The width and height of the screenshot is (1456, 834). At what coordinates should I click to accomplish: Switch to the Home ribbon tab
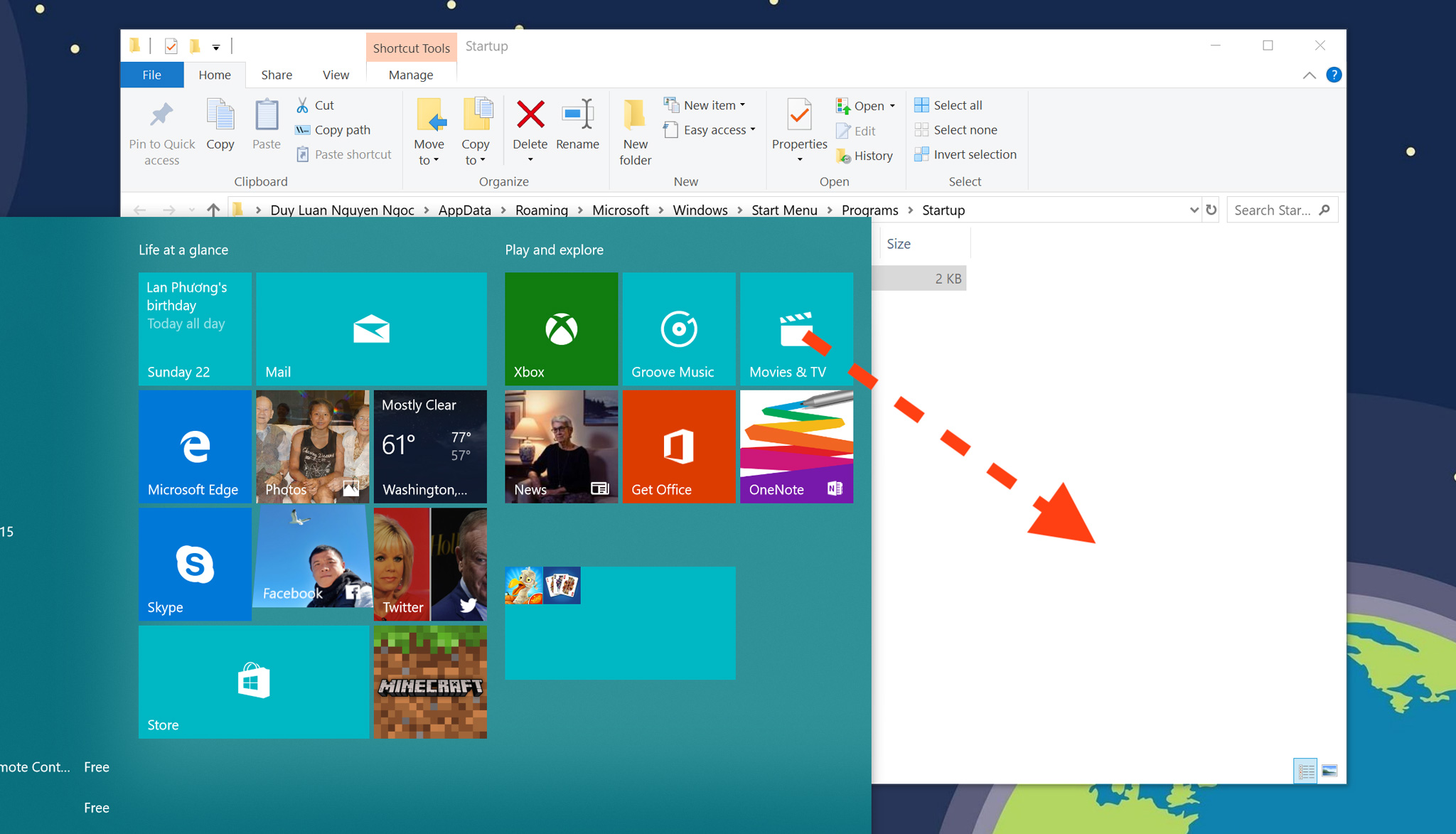pyautogui.click(x=215, y=75)
